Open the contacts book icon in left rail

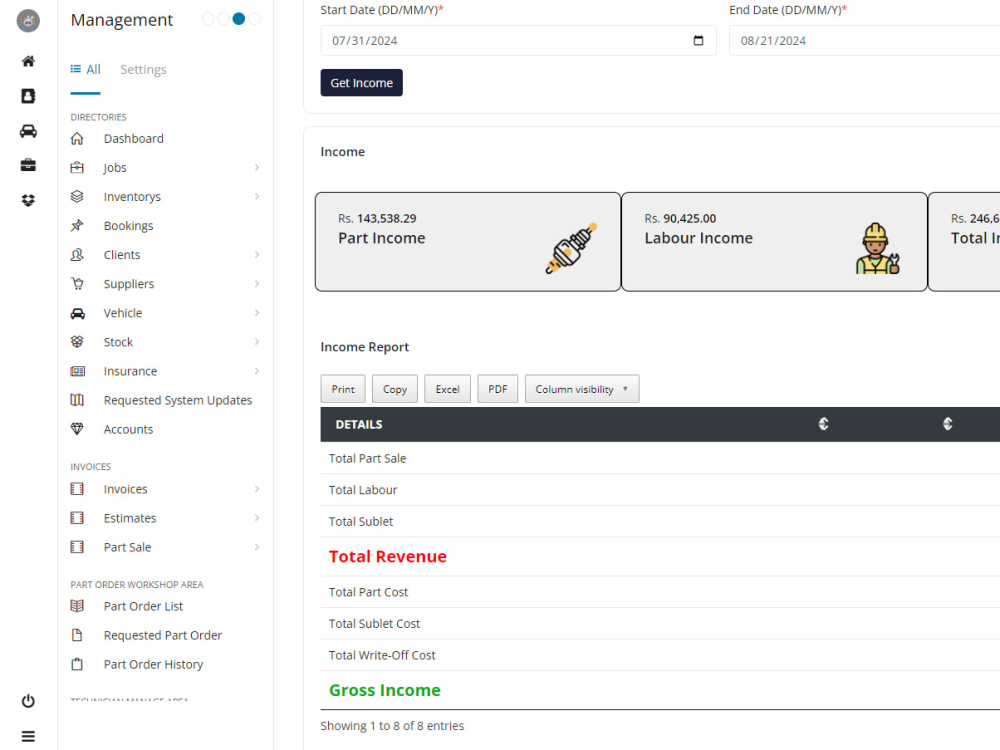point(28,96)
